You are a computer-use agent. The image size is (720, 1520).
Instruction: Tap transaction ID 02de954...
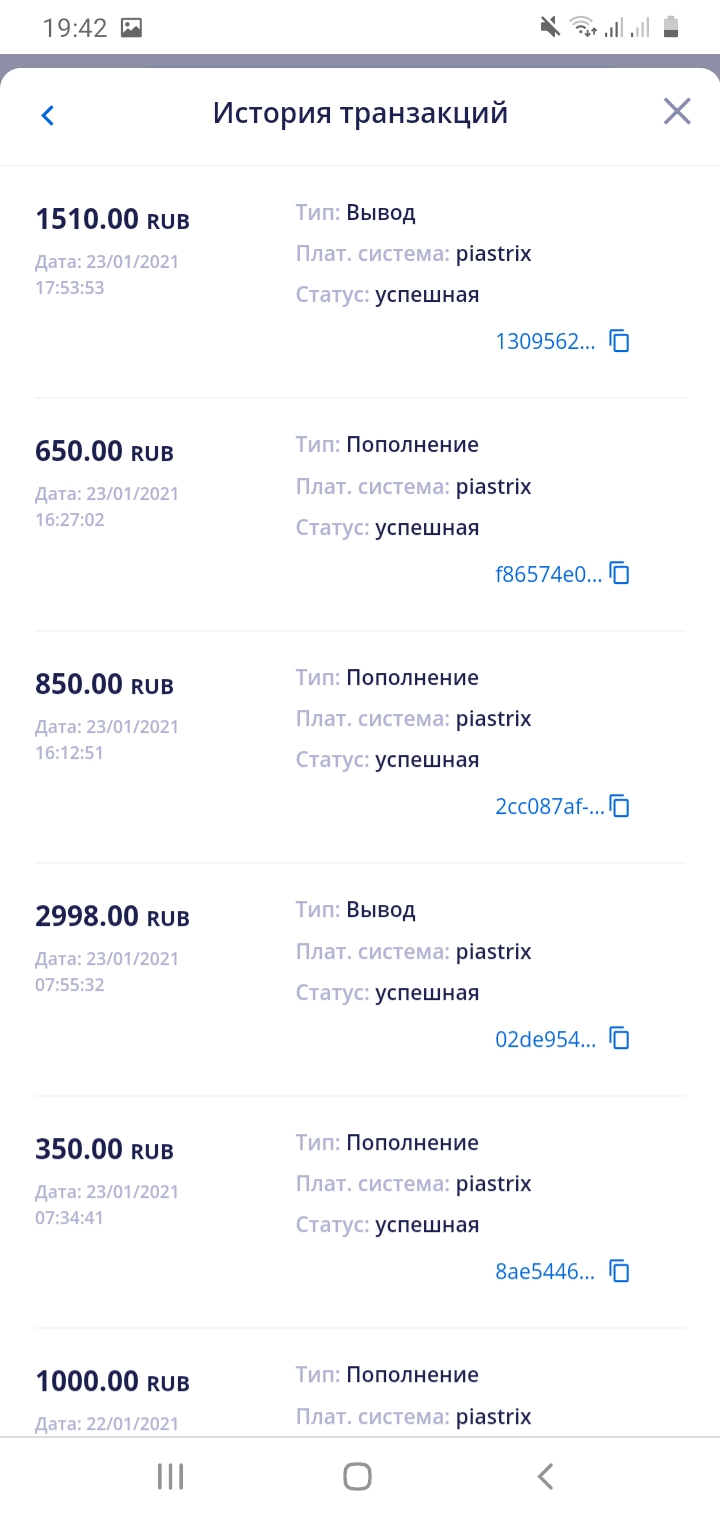[545, 1040]
